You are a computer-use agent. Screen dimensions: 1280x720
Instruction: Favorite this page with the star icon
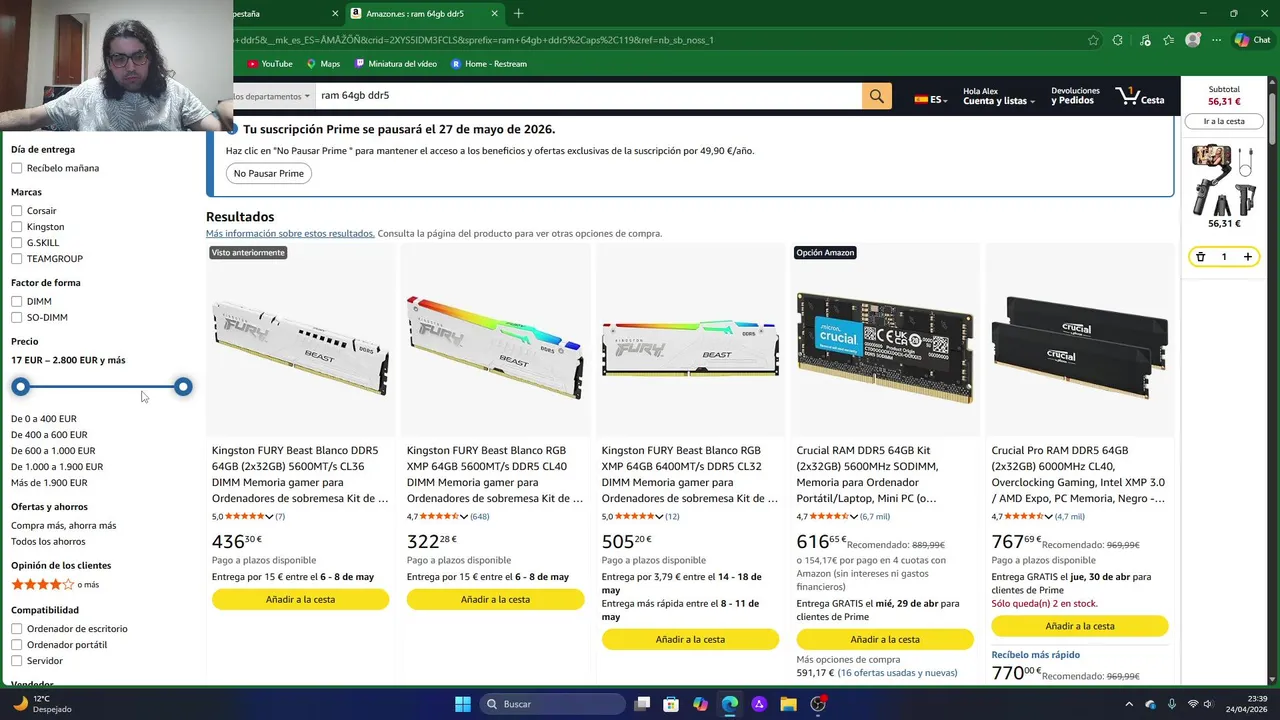tap(1093, 40)
